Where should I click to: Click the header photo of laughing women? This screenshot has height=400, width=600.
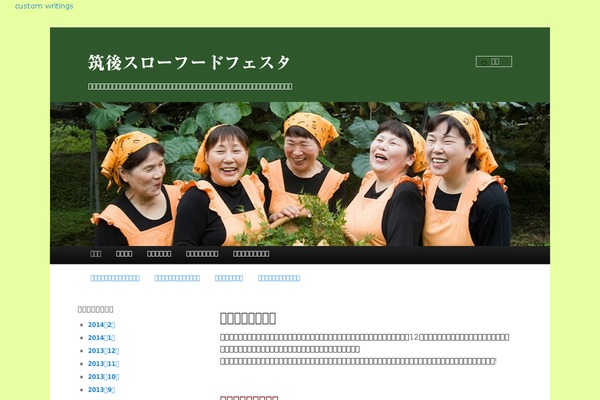point(300,174)
